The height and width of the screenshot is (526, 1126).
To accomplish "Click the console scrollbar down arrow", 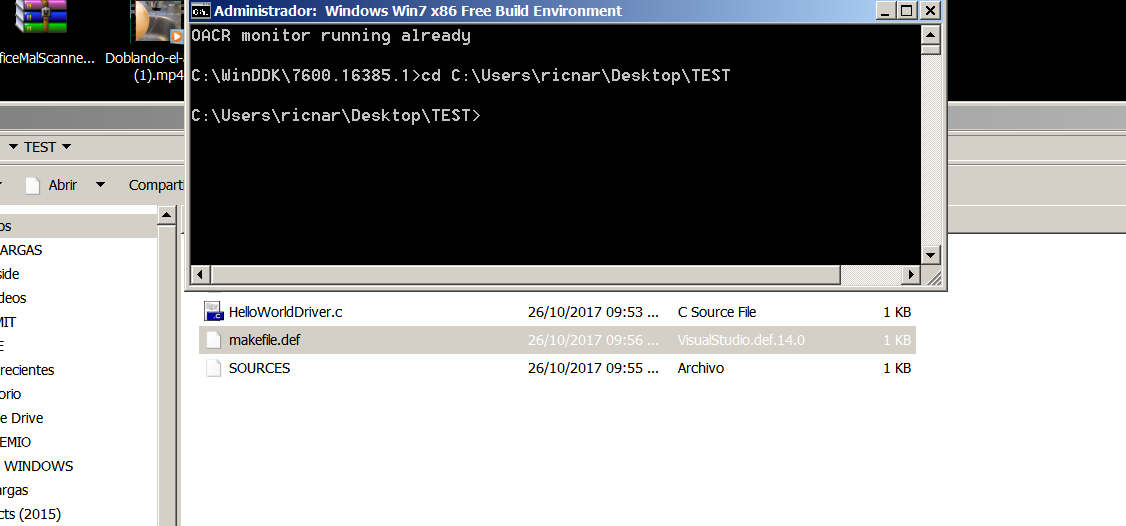I will point(931,255).
